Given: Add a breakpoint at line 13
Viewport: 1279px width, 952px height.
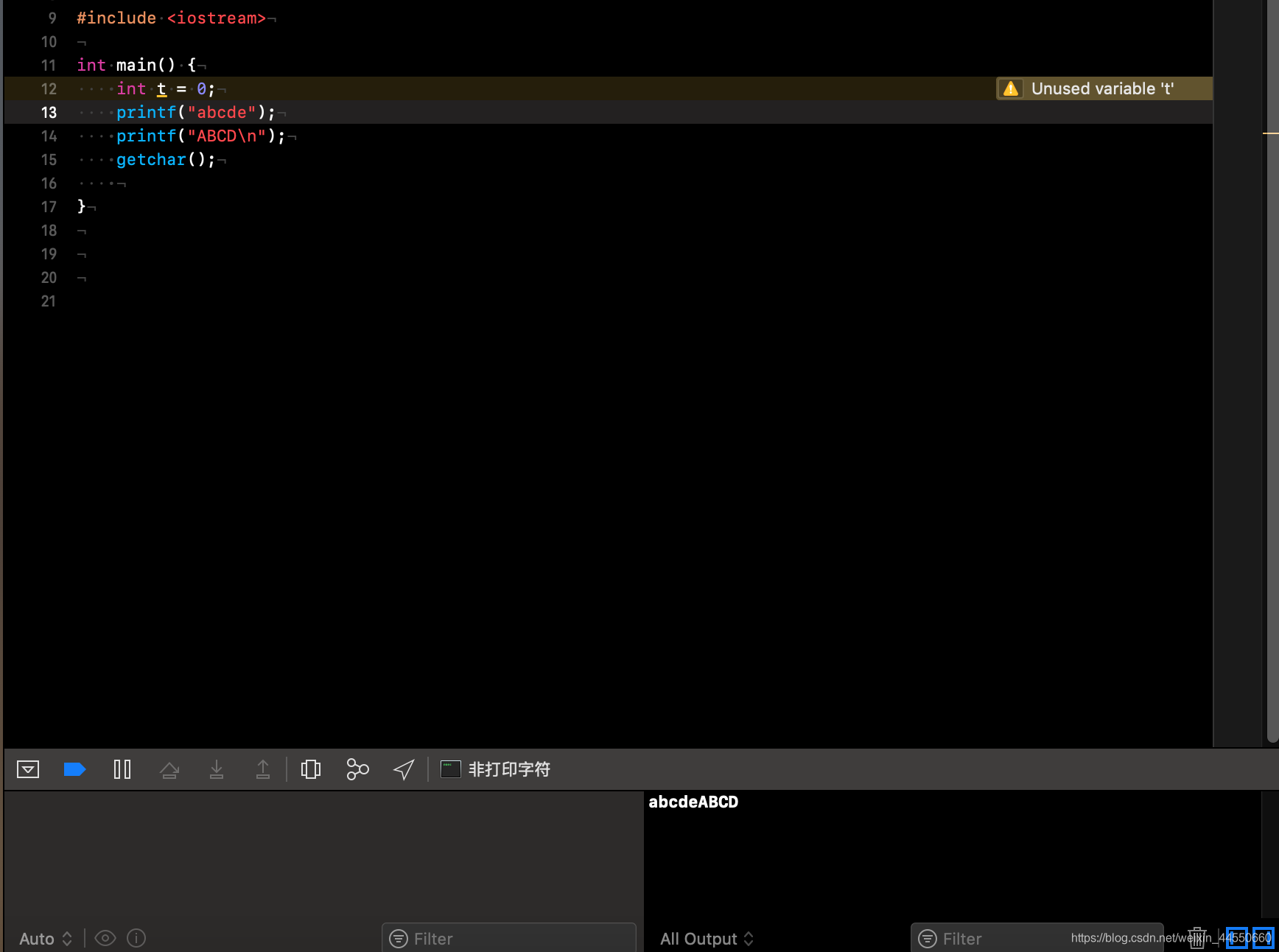Looking at the screenshot, I should click(x=49, y=112).
